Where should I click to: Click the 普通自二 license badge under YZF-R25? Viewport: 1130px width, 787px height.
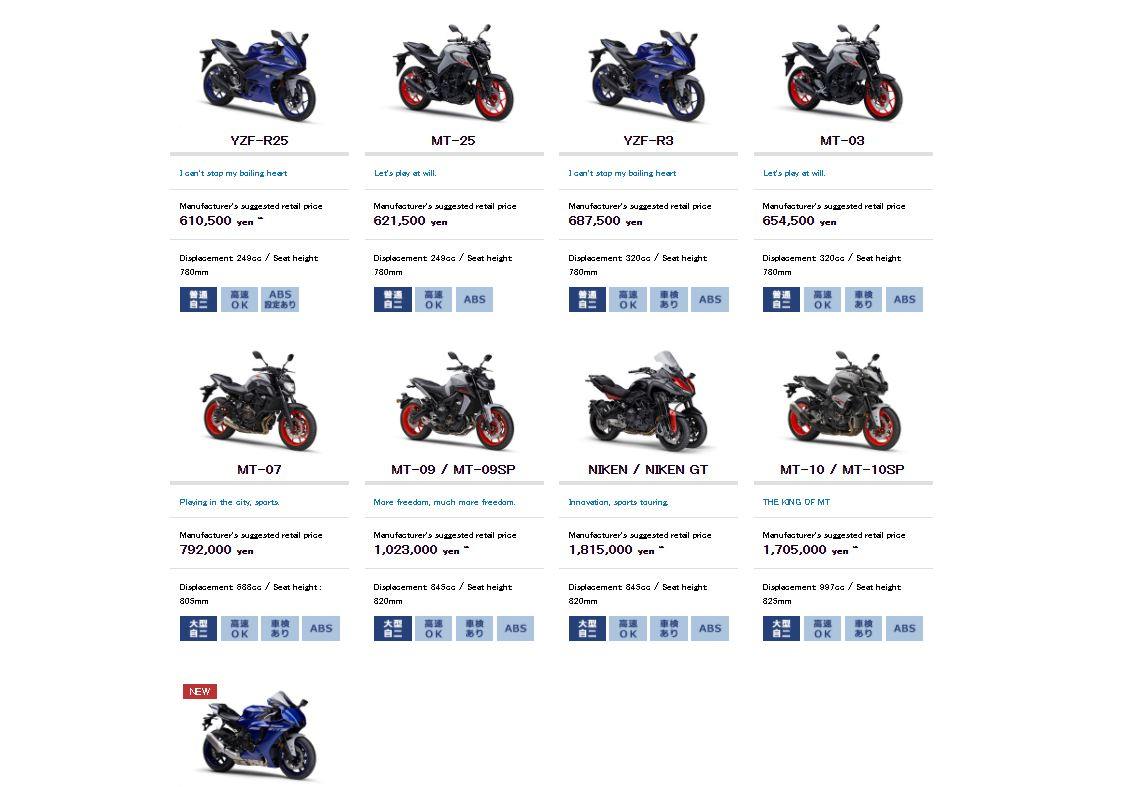coord(198,299)
